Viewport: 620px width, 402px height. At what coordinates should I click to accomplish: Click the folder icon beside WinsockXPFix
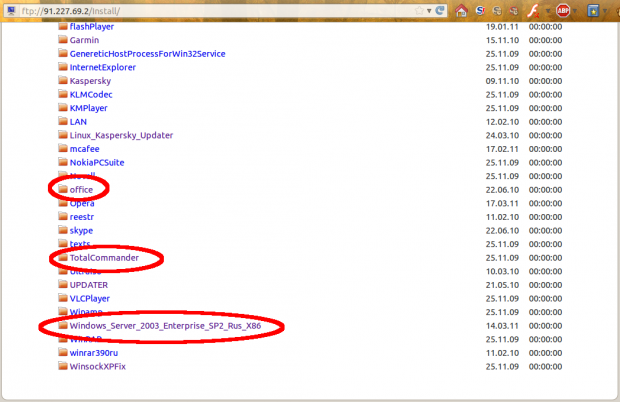(63, 366)
